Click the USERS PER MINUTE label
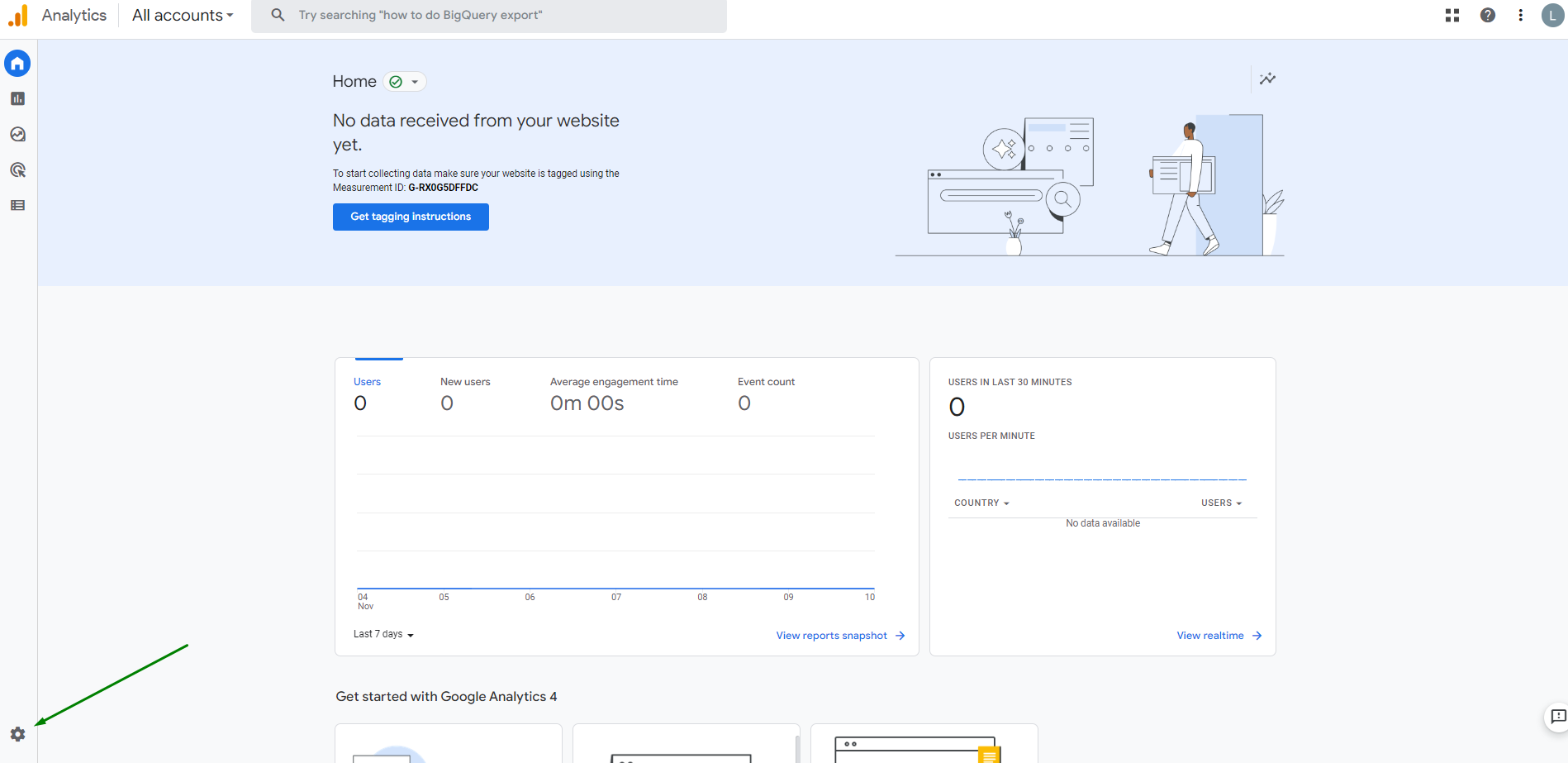This screenshot has width=1568, height=763. pos(991,436)
